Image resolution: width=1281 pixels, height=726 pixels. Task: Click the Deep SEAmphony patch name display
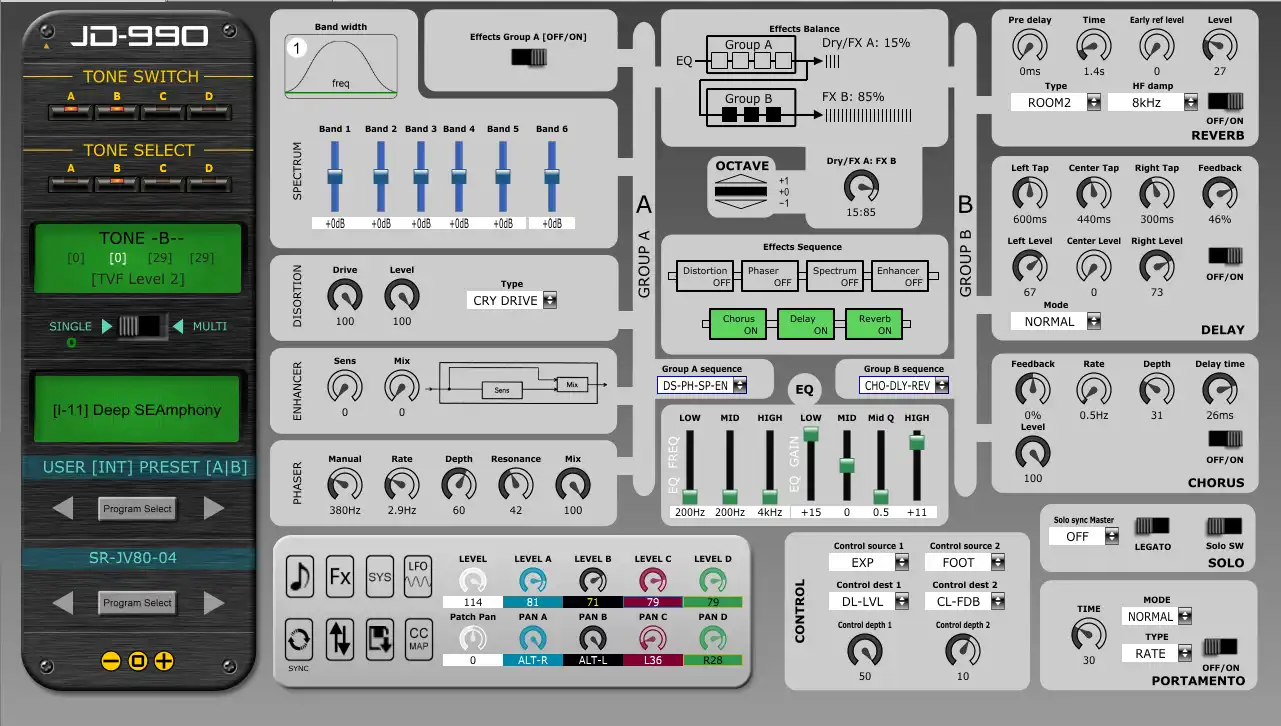click(137, 409)
